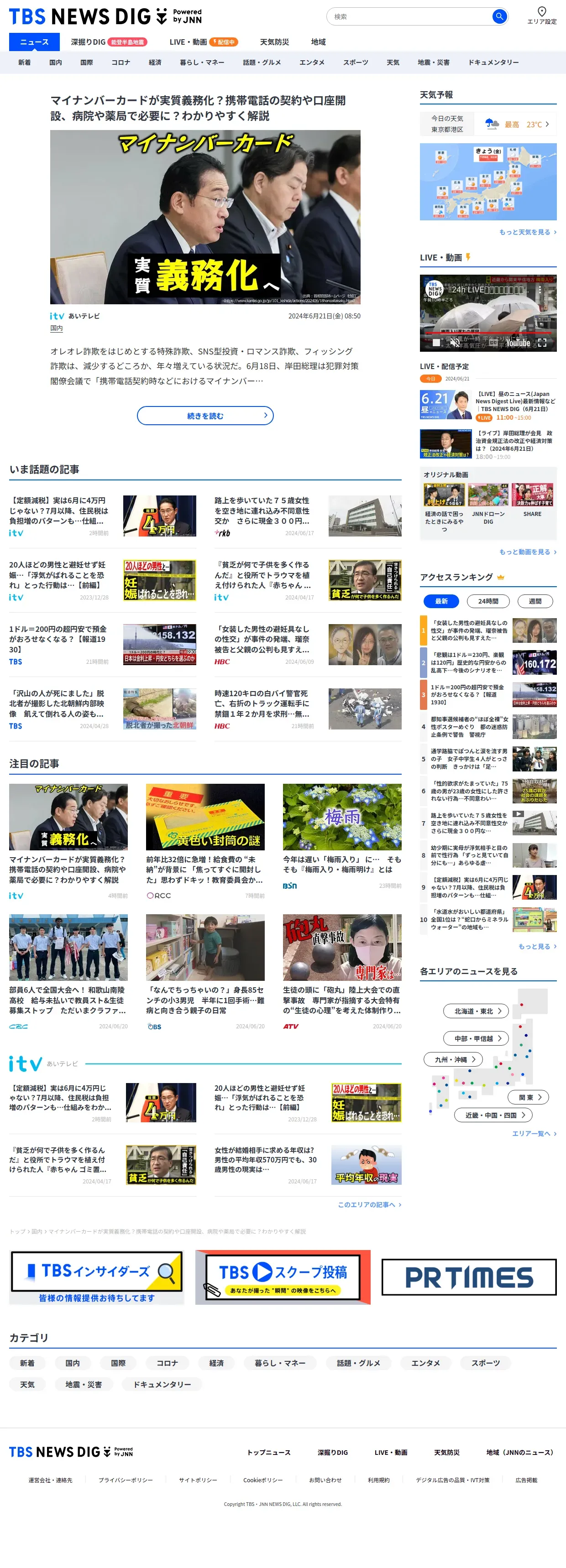Open ranking item 10 水道水がおいしい article
This screenshot has width=566, height=1568.
coord(488,919)
